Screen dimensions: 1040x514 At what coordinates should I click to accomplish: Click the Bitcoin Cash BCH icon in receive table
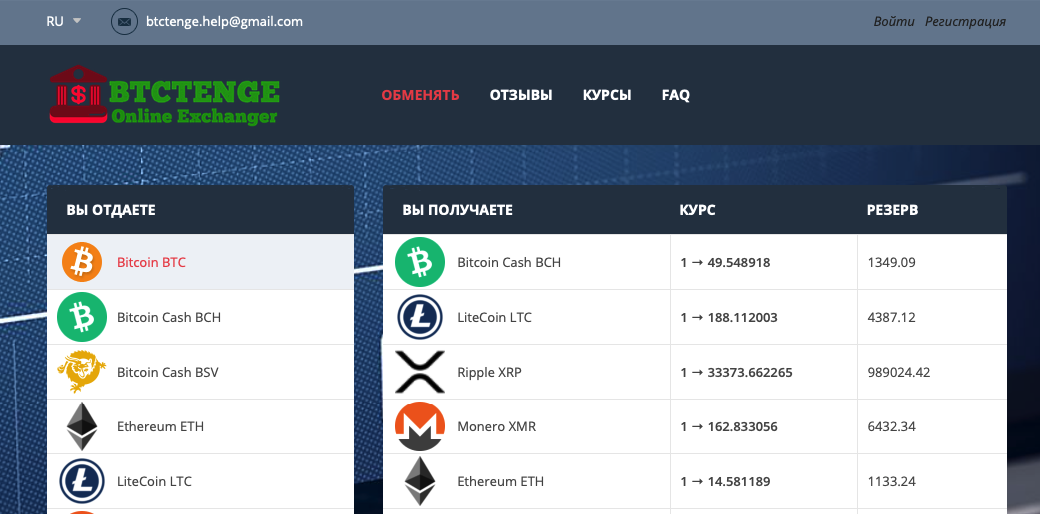(x=419, y=262)
